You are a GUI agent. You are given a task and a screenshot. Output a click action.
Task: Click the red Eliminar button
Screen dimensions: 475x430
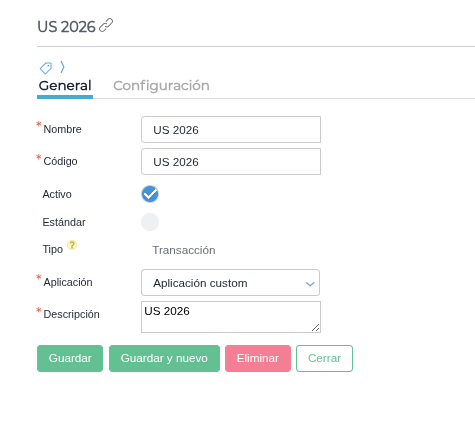tap(258, 358)
